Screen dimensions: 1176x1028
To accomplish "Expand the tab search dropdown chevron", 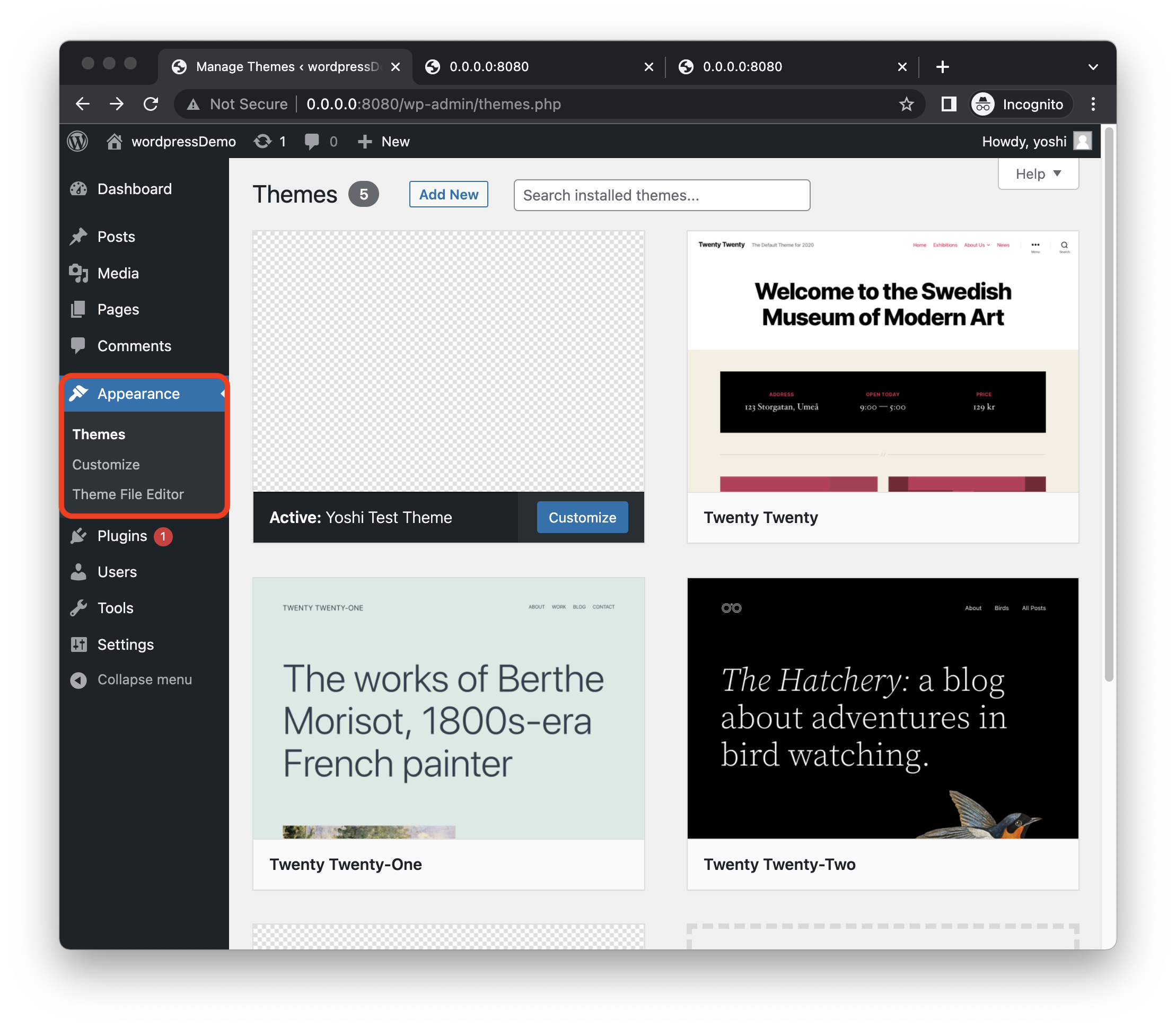I will click(x=1093, y=66).
